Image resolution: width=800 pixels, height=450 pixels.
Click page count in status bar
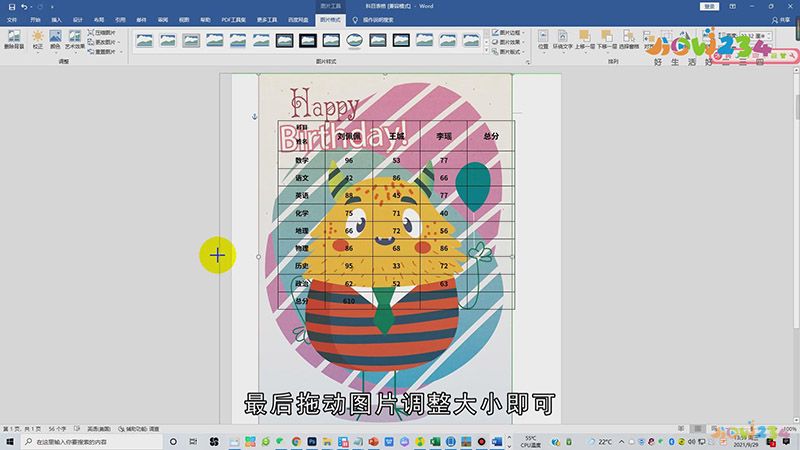pyautogui.click(x=22, y=429)
